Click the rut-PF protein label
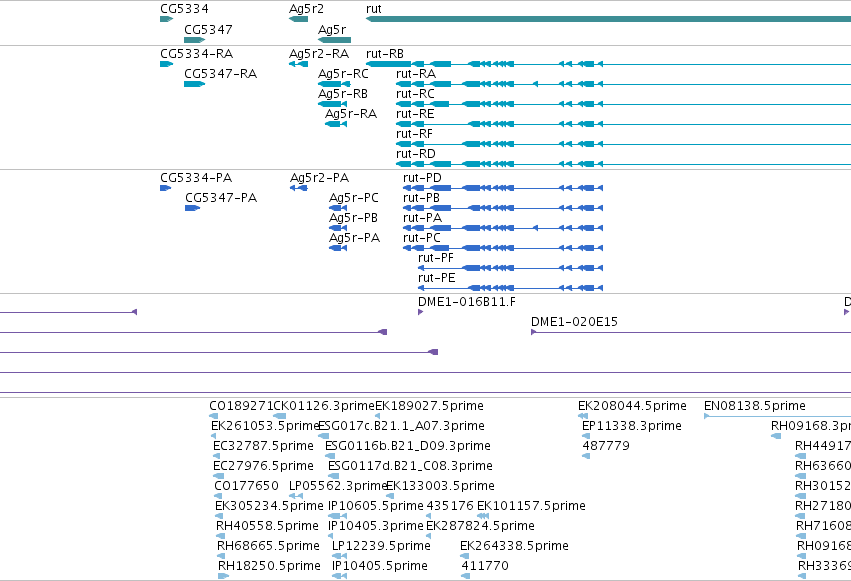This screenshot has width=851, height=581. tap(435, 258)
